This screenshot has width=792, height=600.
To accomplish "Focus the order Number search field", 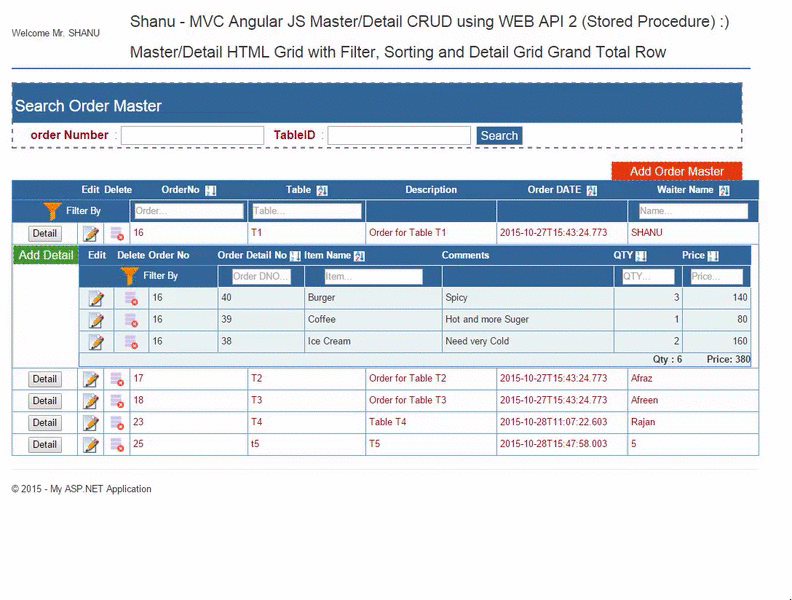I will 192,136.
